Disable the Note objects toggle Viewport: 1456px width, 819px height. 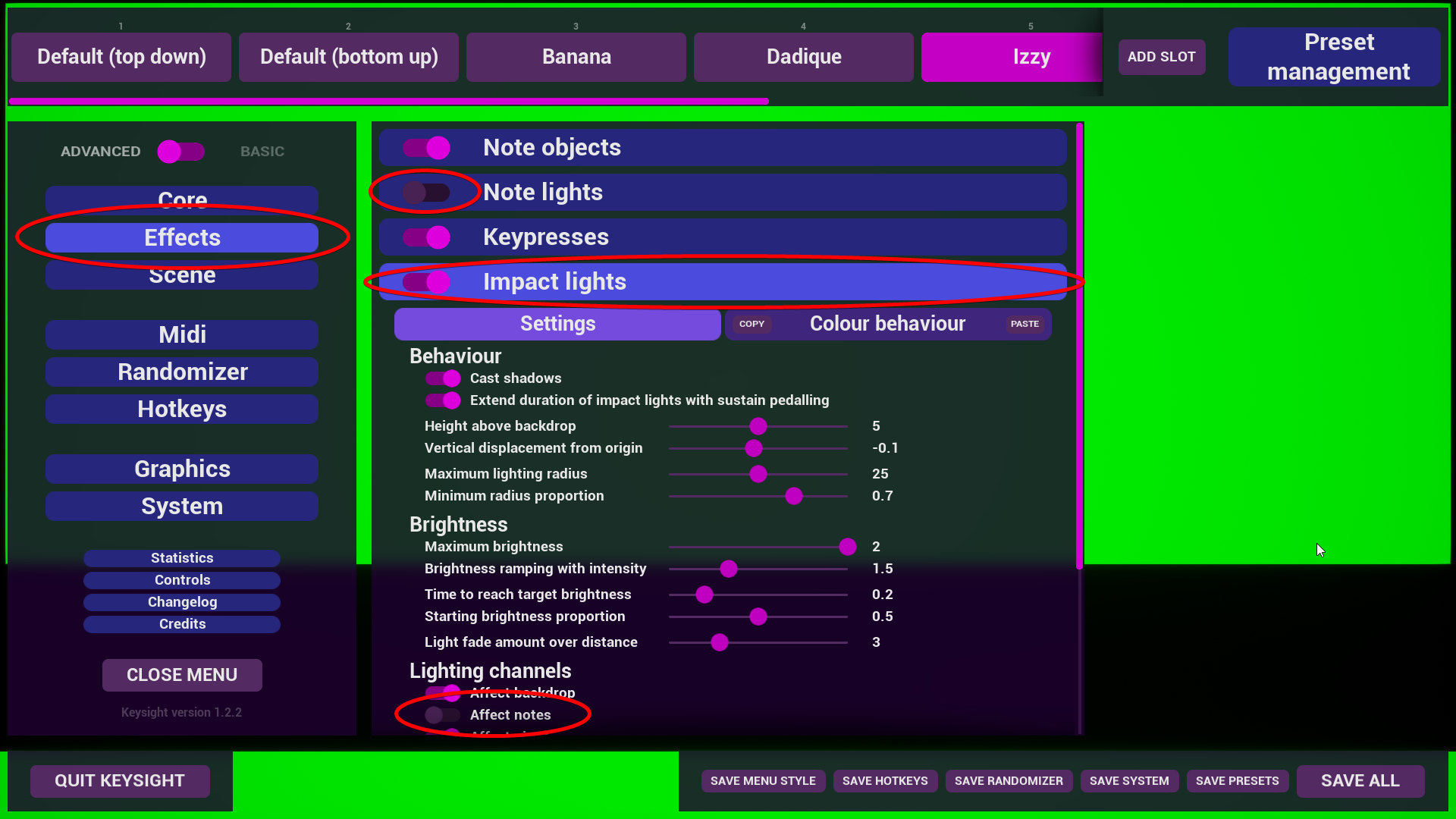point(425,148)
